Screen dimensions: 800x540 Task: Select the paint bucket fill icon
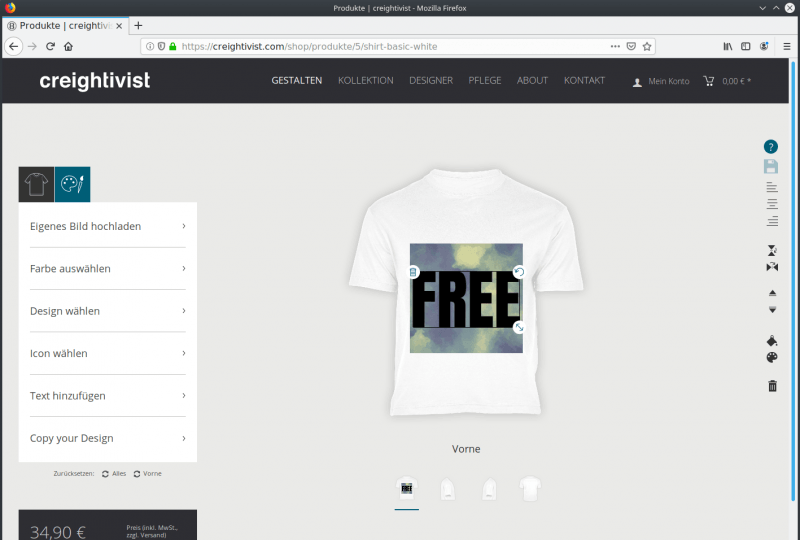(772, 340)
